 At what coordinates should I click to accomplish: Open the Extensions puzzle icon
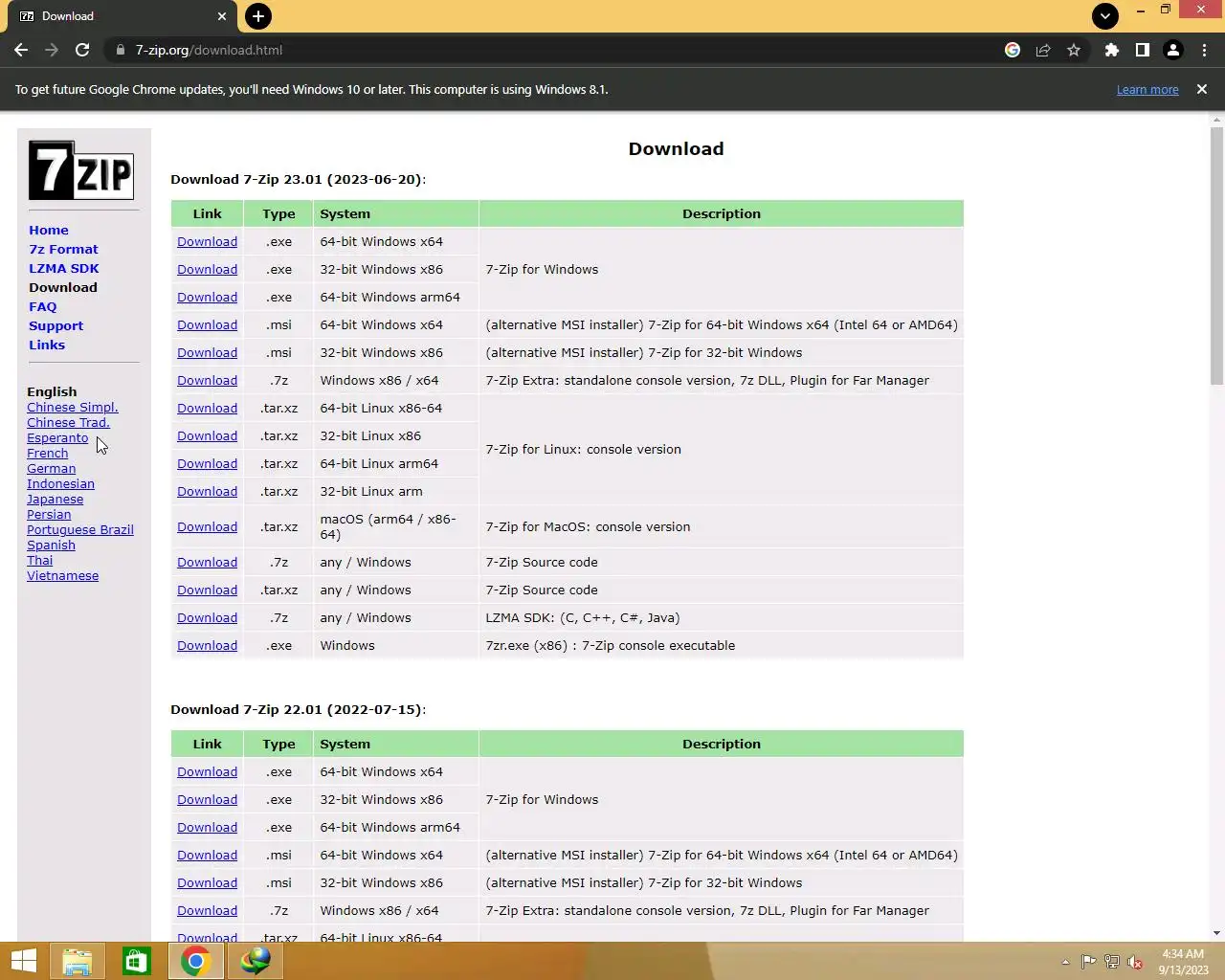(x=1111, y=50)
